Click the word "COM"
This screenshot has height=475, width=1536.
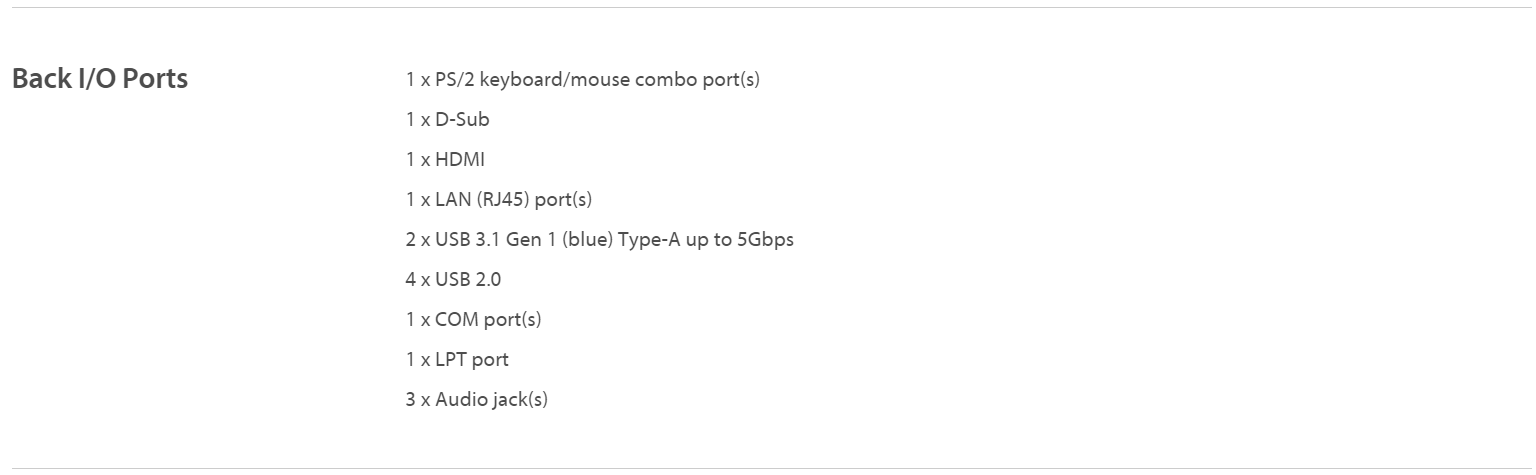pos(456,319)
